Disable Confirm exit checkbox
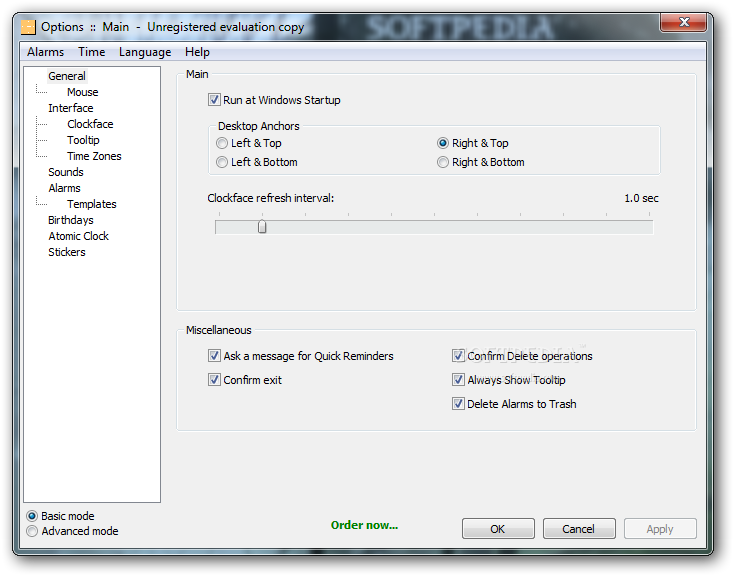The width and height of the screenshot is (734, 576). coord(214,380)
